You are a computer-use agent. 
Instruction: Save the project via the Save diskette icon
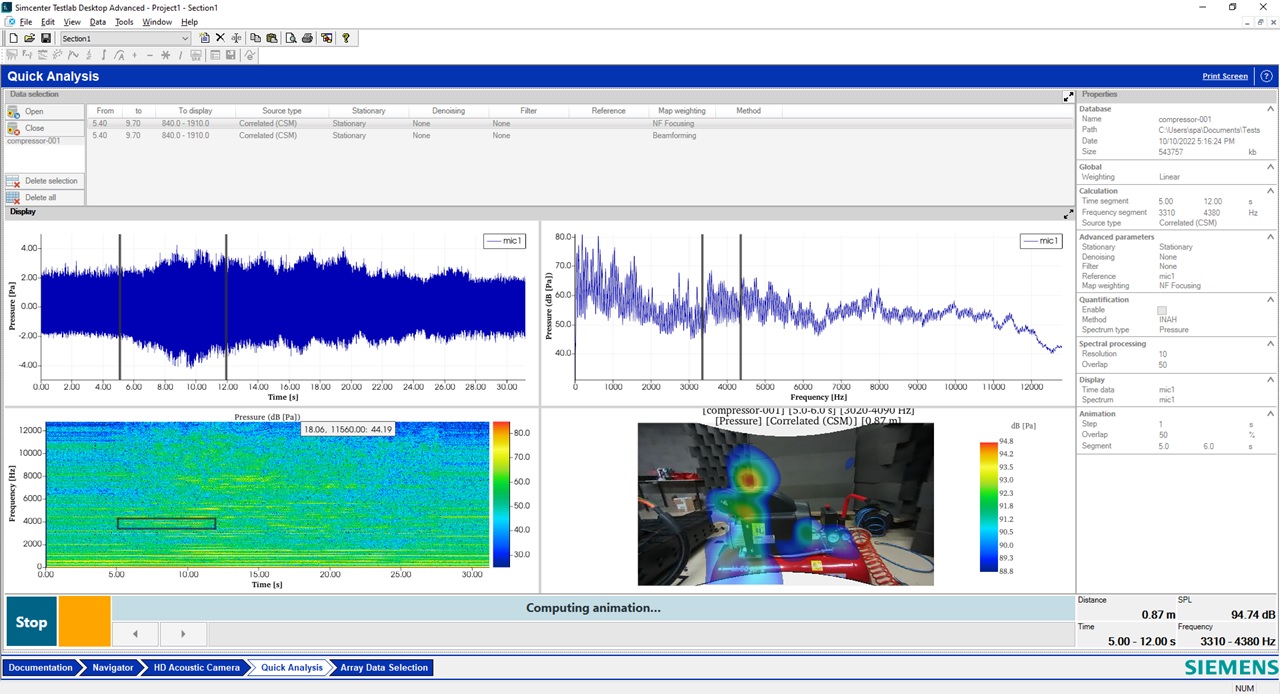[x=46, y=38]
